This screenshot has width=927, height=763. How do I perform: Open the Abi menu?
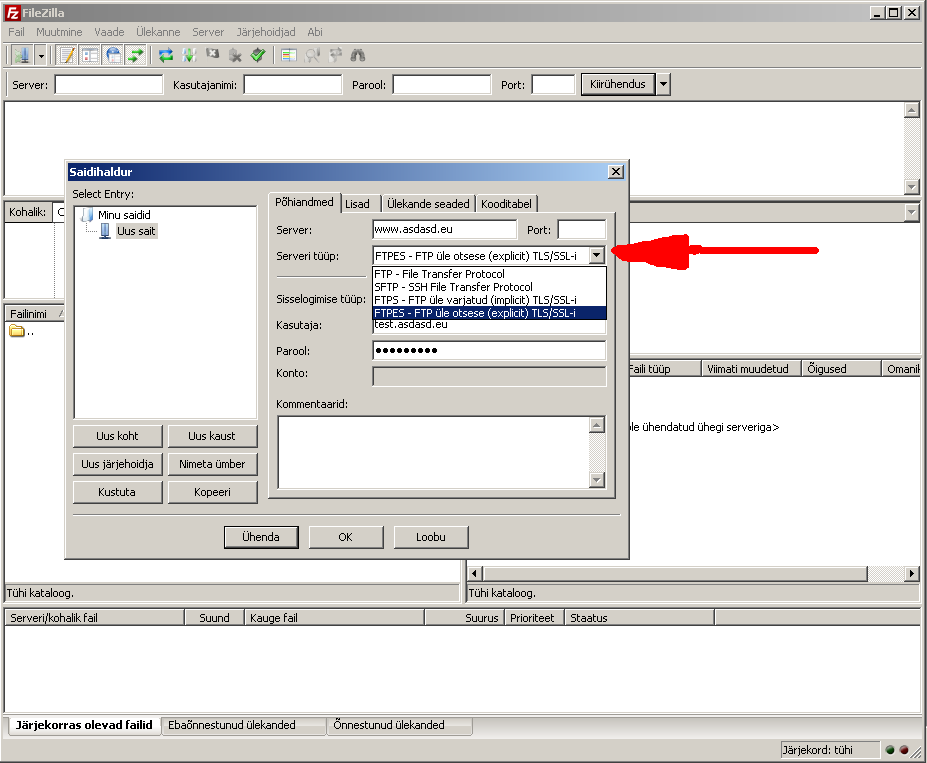point(315,32)
